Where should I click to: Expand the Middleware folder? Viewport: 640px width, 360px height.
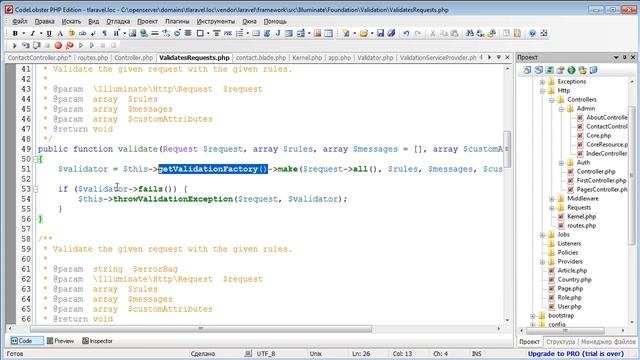552,199
